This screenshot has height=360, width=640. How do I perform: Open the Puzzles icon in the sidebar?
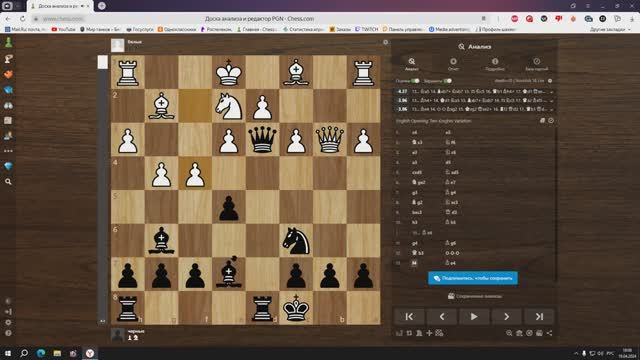click(x=8, y=74)
